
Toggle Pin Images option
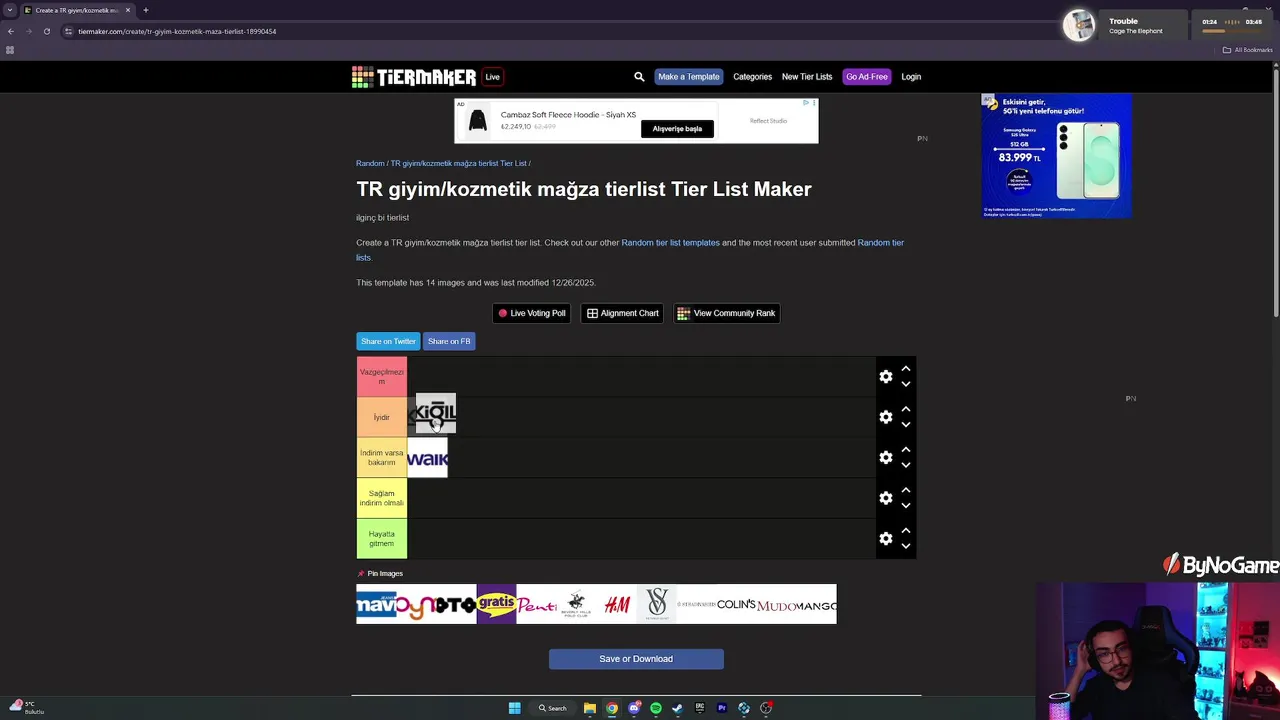(380, 574)
